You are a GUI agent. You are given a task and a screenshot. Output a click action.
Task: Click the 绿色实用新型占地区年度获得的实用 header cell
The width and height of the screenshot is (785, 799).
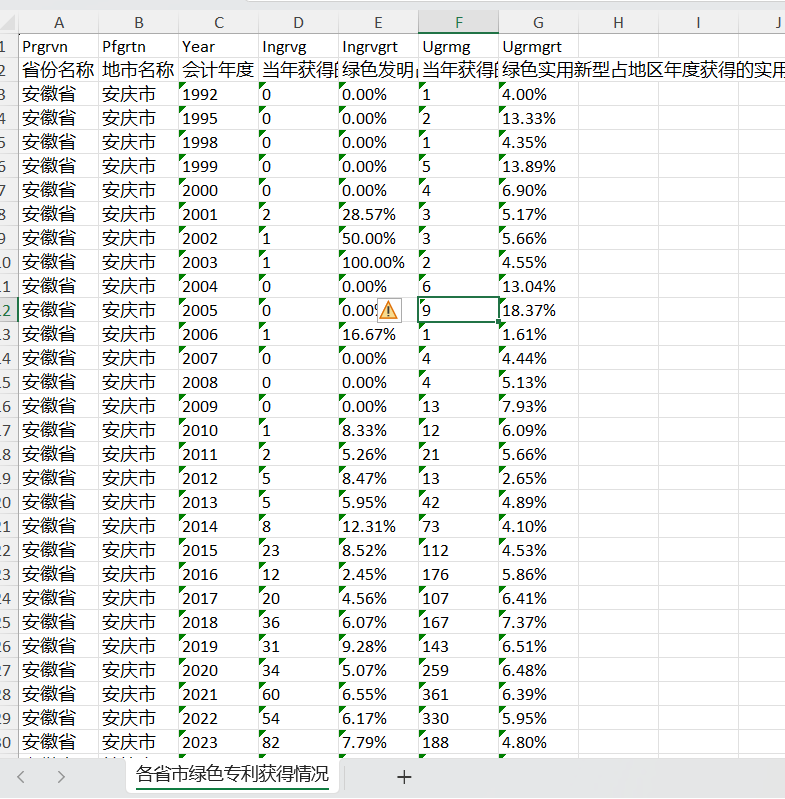643,70
